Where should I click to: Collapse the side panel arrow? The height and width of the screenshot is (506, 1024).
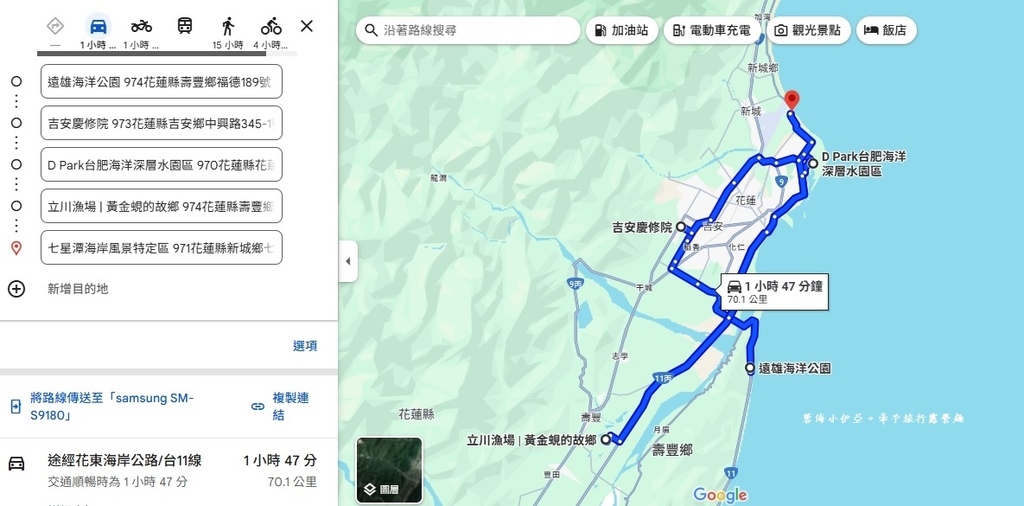tap(347, 261)
